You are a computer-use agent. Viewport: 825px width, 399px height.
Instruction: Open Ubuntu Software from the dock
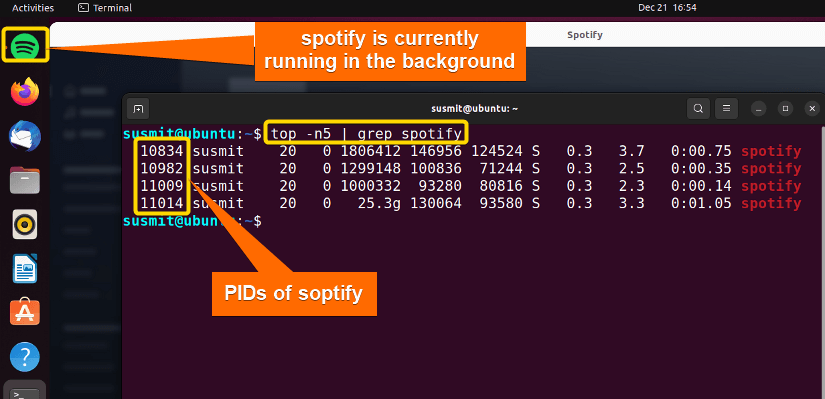[x=25, y=313]
